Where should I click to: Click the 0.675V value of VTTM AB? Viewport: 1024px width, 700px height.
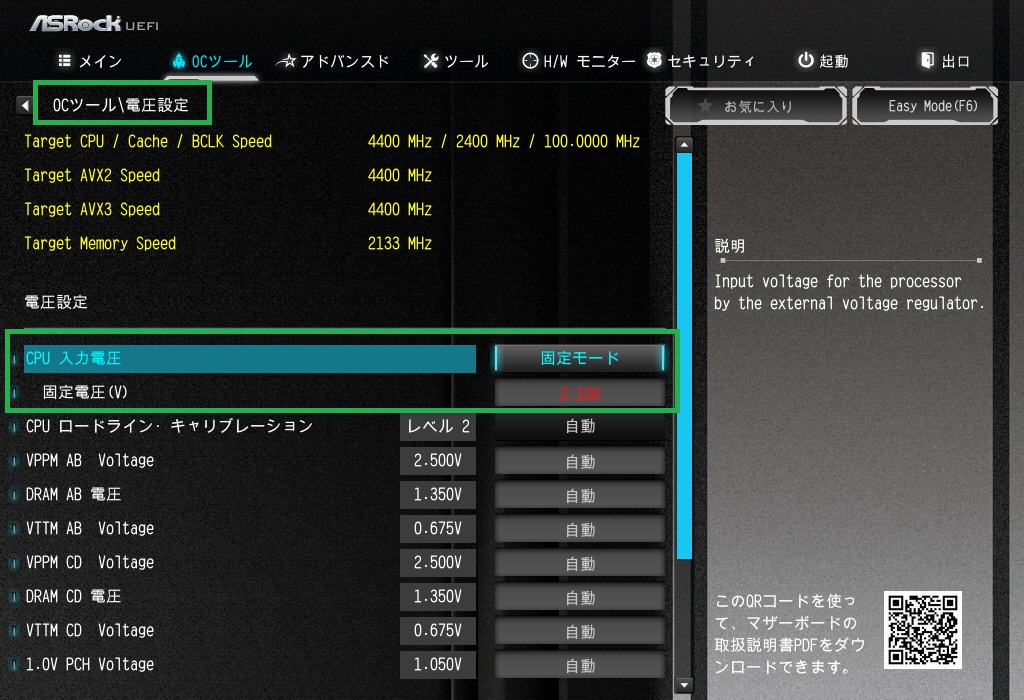pyautogui.click(x=438, y=528)
